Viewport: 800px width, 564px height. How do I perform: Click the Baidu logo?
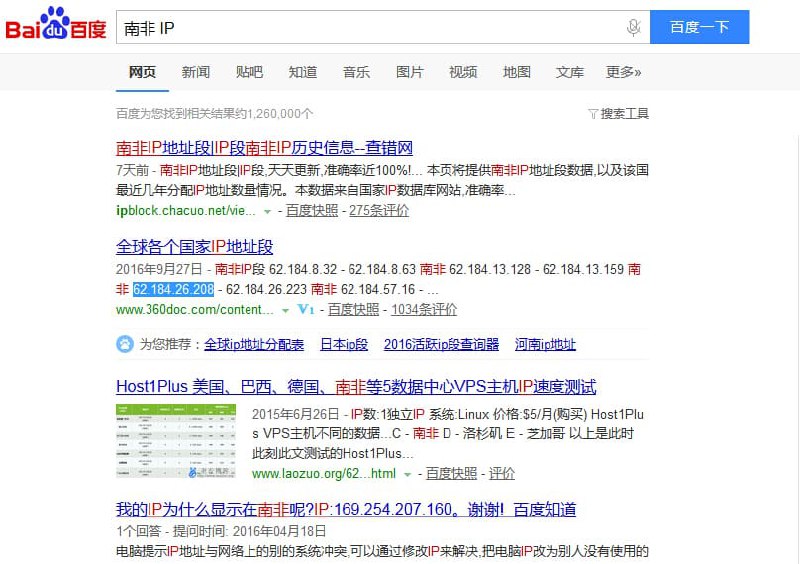coord(56,27)
